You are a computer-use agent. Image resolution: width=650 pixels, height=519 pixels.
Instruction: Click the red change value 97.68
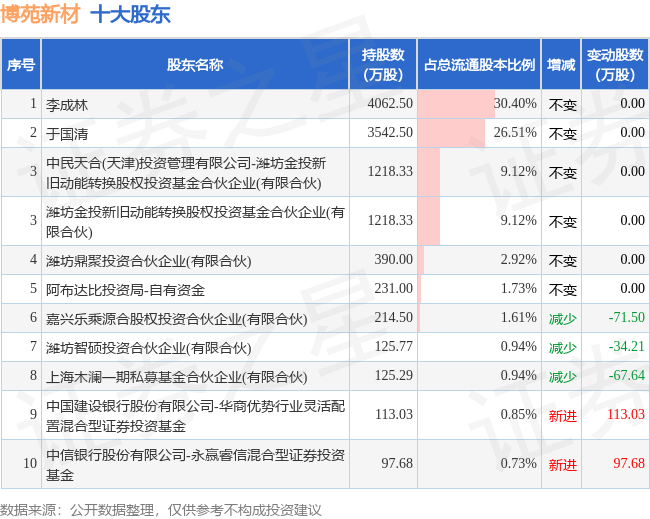629,463
